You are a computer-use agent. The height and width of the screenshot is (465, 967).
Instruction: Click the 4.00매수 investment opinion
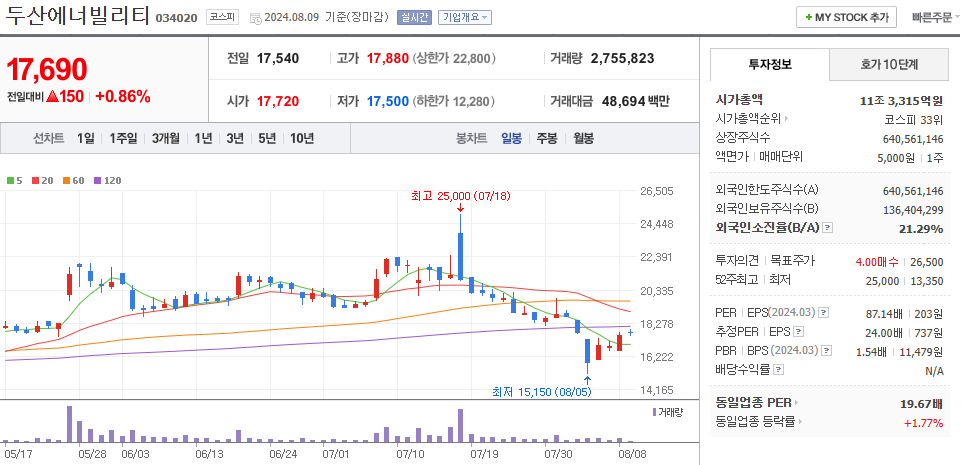click(x=877, y=261)
